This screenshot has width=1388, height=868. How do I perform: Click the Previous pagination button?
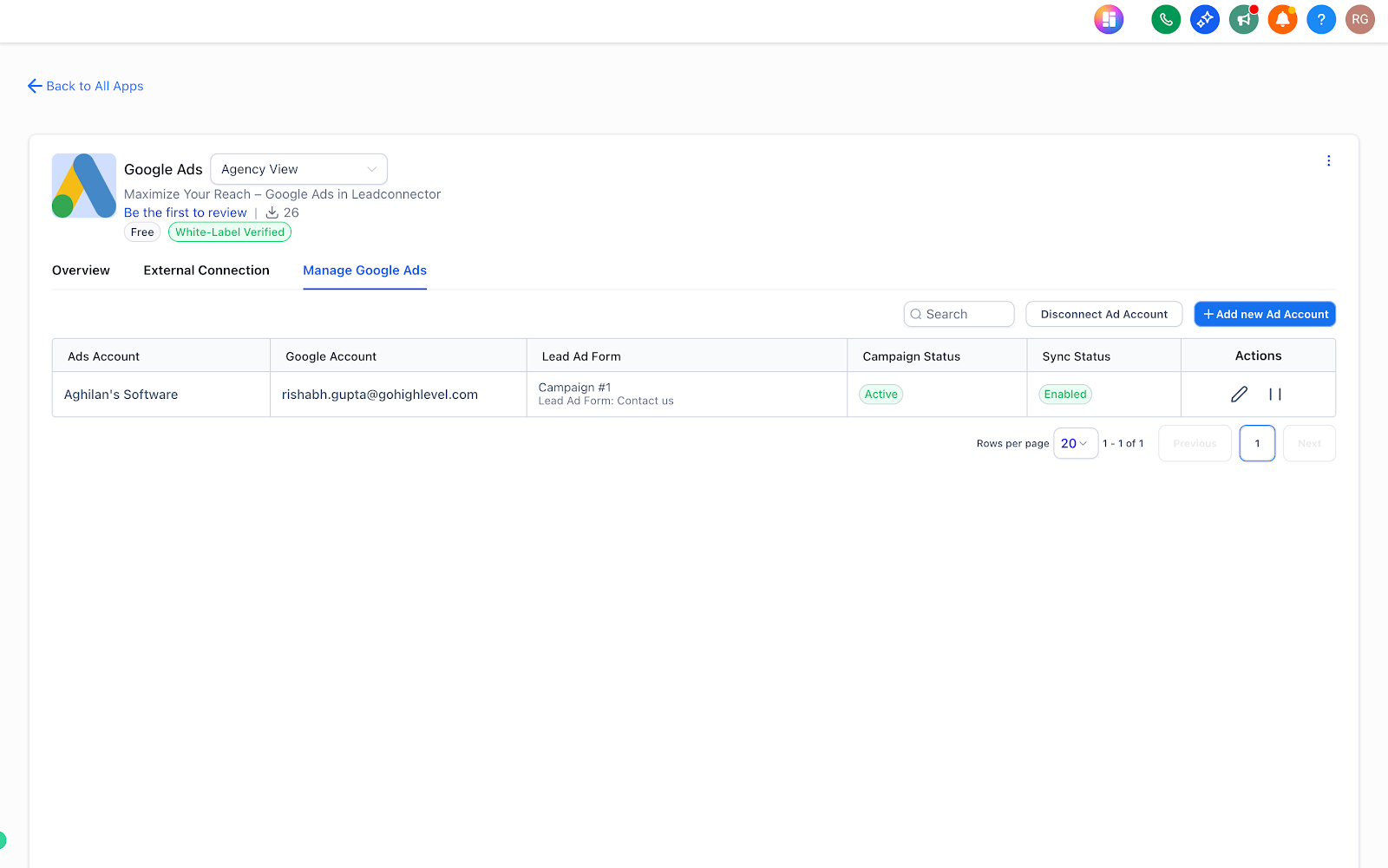click(x=1195, y=443)
